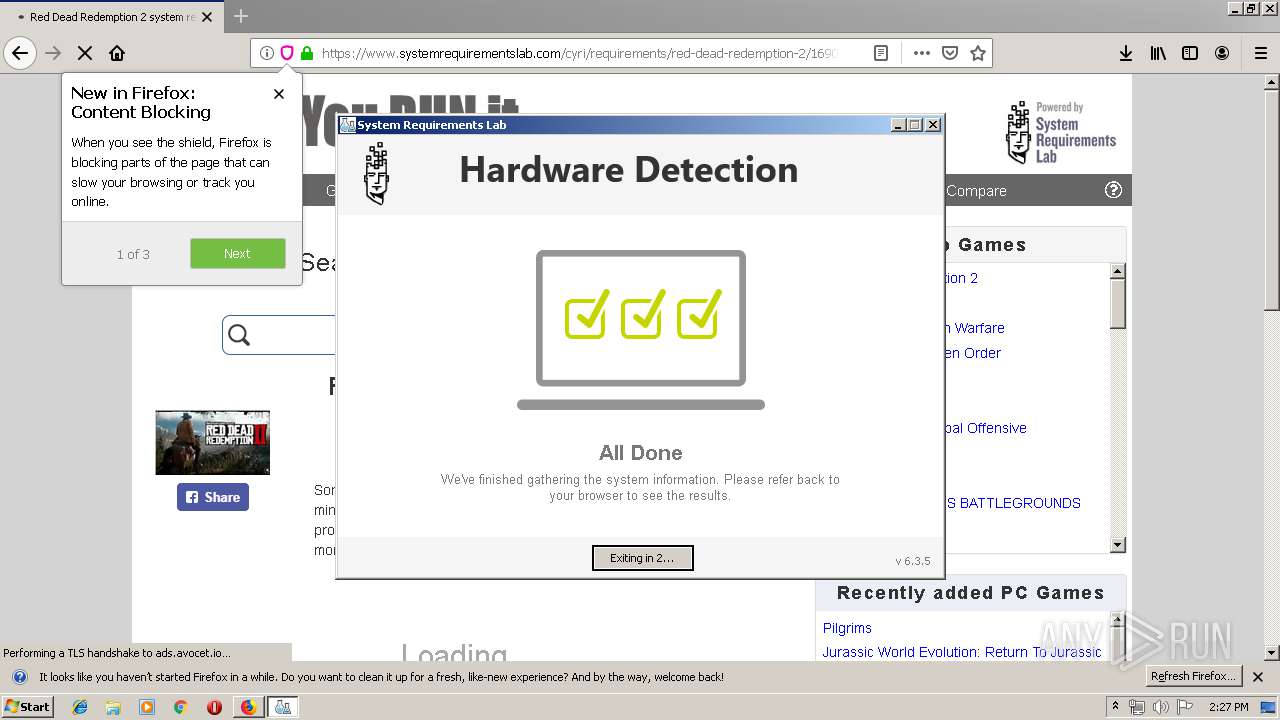Click the 'v 6.3.5' version label

[912, 561]
